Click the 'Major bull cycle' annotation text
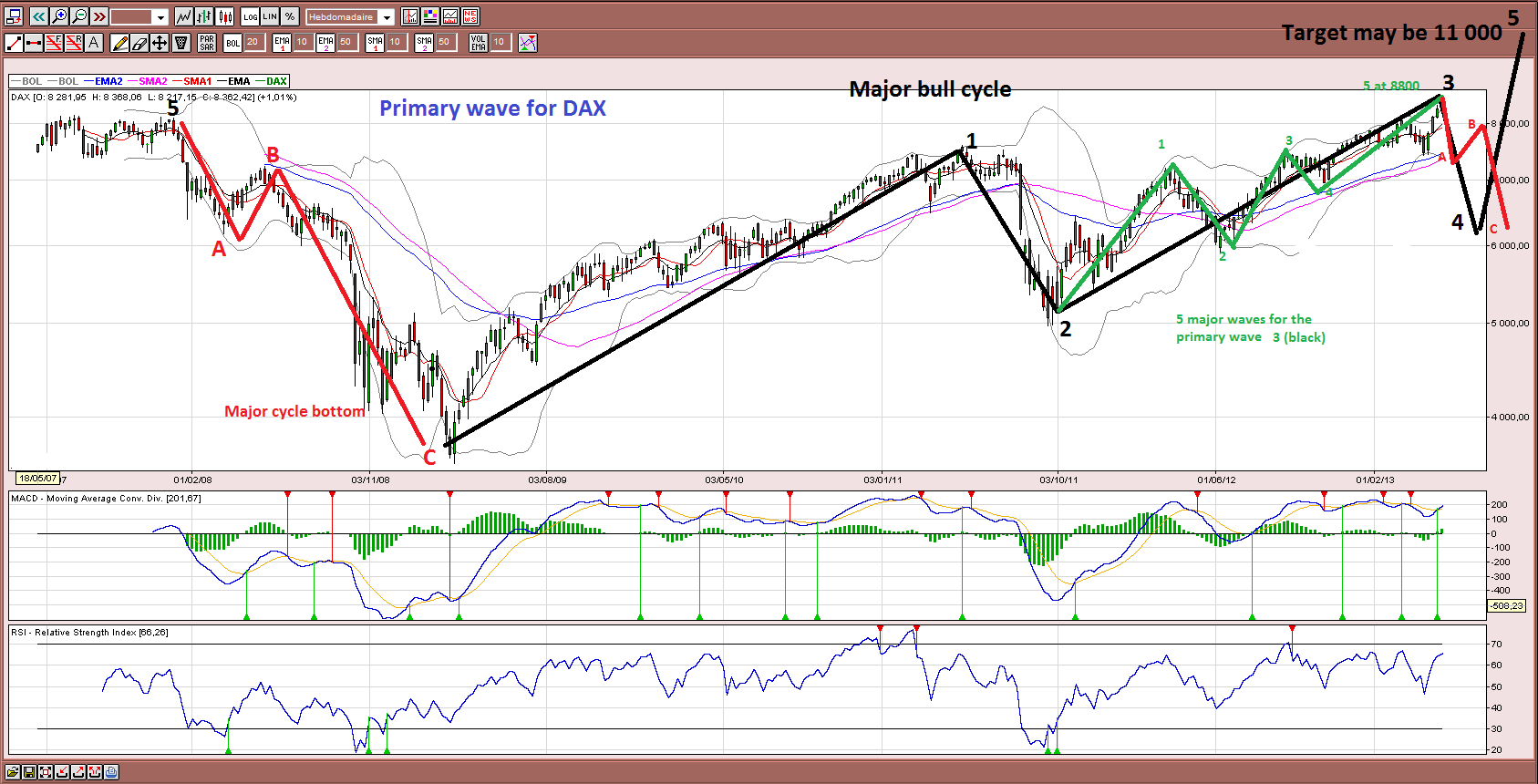 pos(930,89)
